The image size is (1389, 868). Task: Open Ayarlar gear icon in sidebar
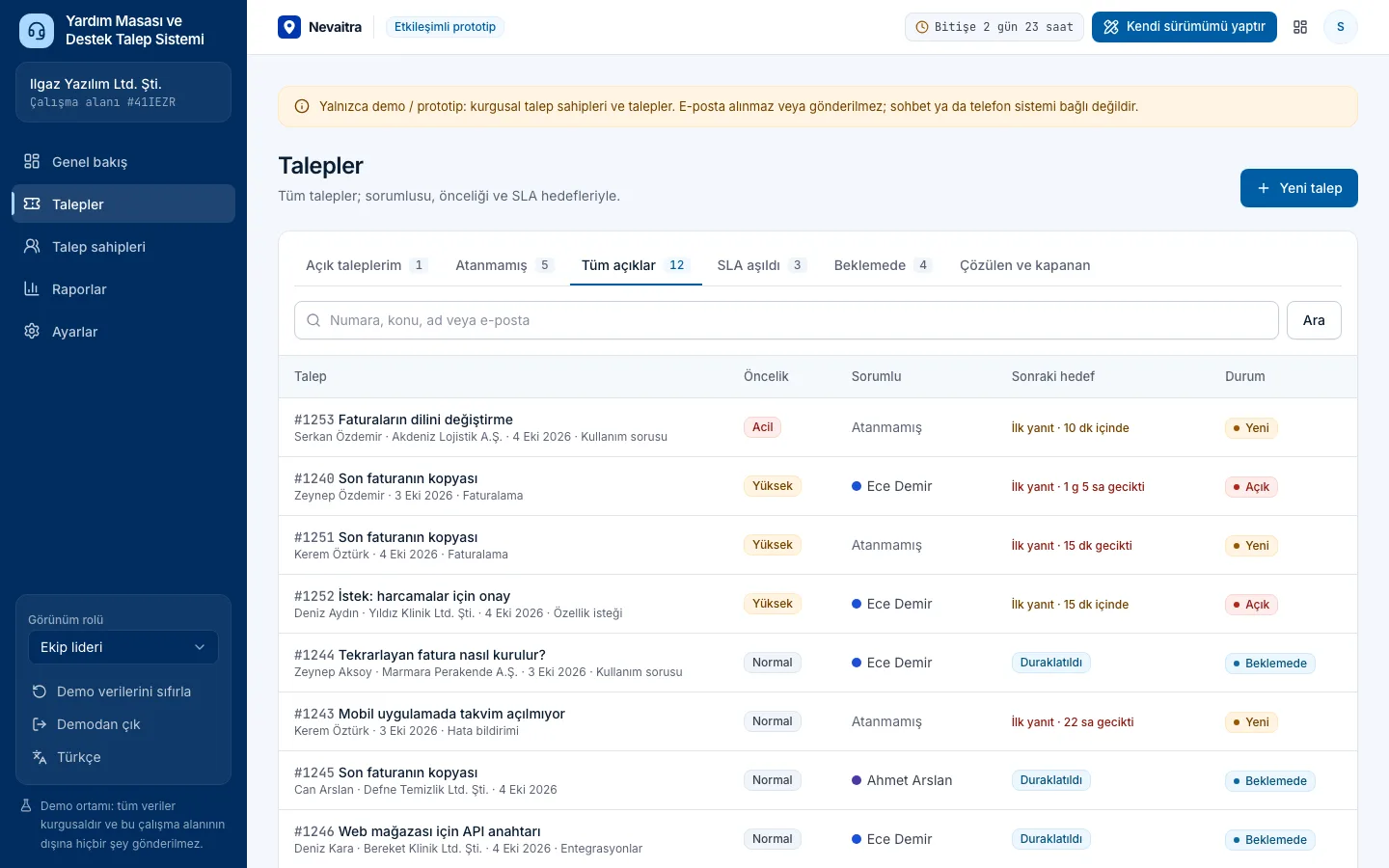pos(32,331)
